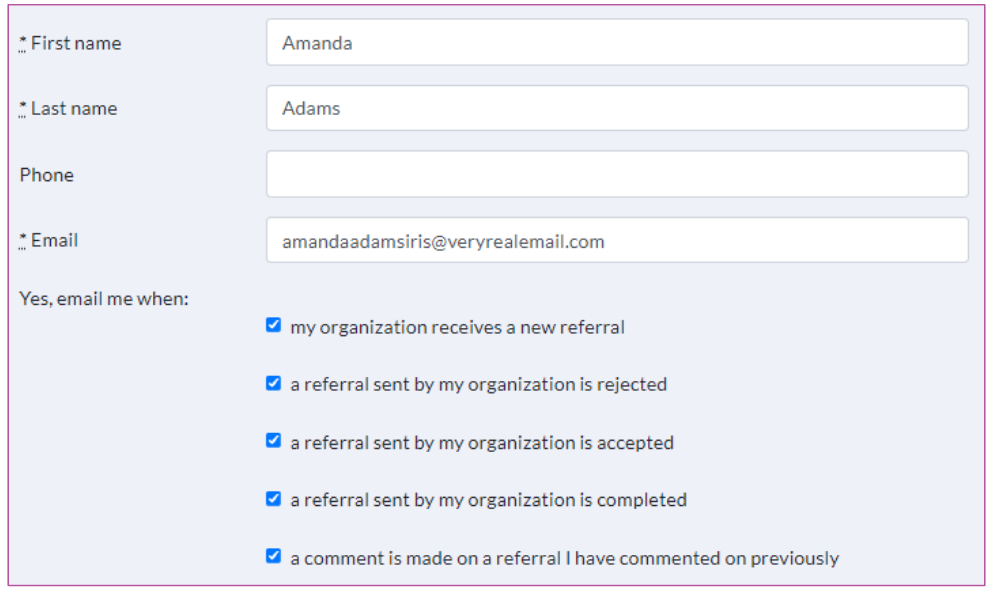Uncheck the referral is rejected checkbox
This screenshot has width=991, height=591.
tap(274, 383)
